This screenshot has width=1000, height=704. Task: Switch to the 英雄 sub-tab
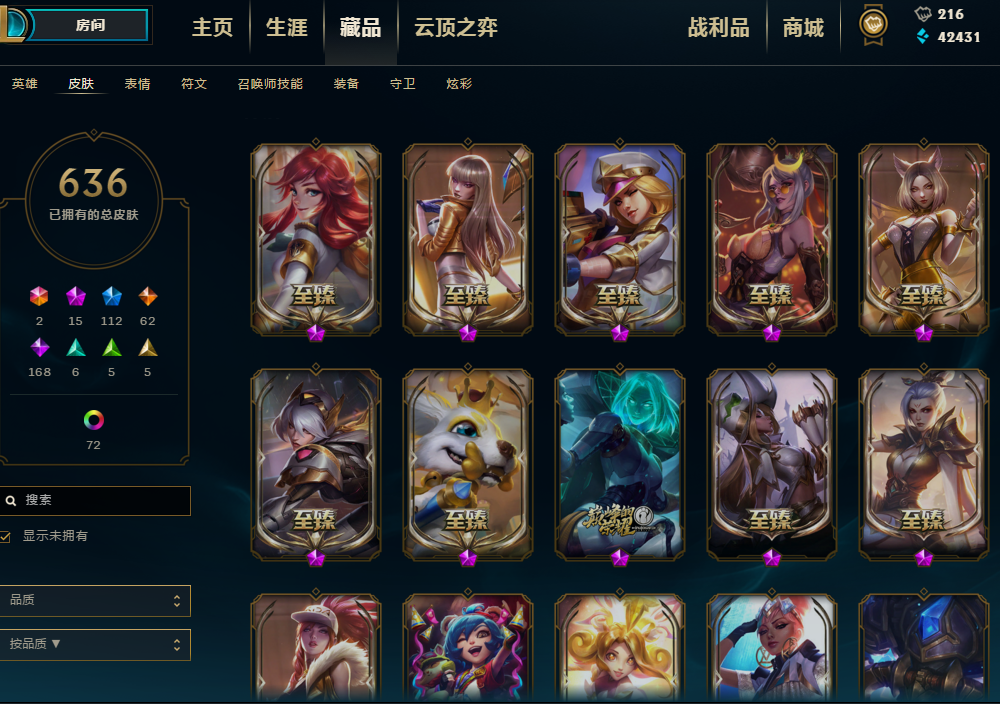tap(24, 84)
